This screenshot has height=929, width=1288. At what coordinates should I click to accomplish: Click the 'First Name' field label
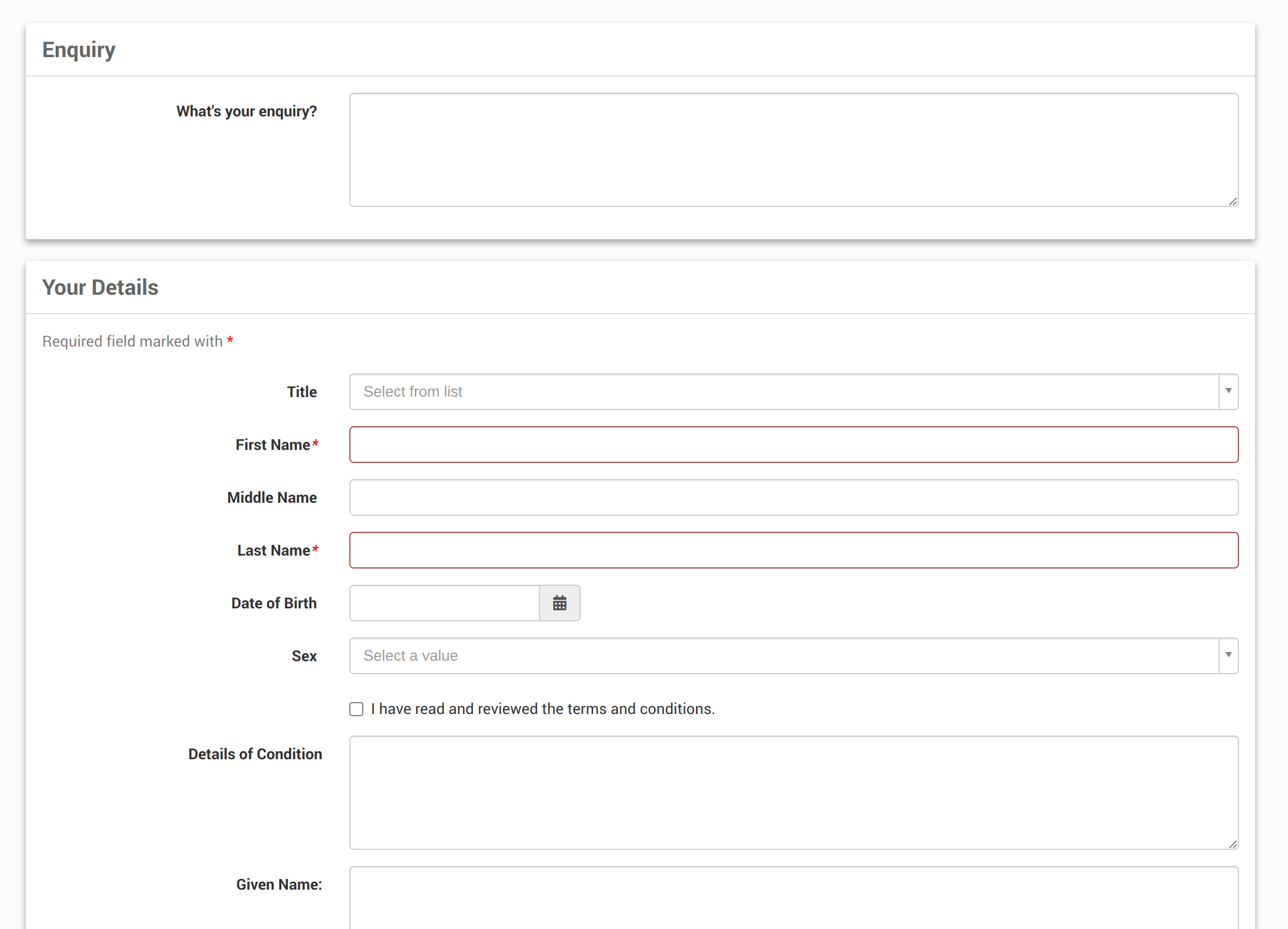point(273,445)
